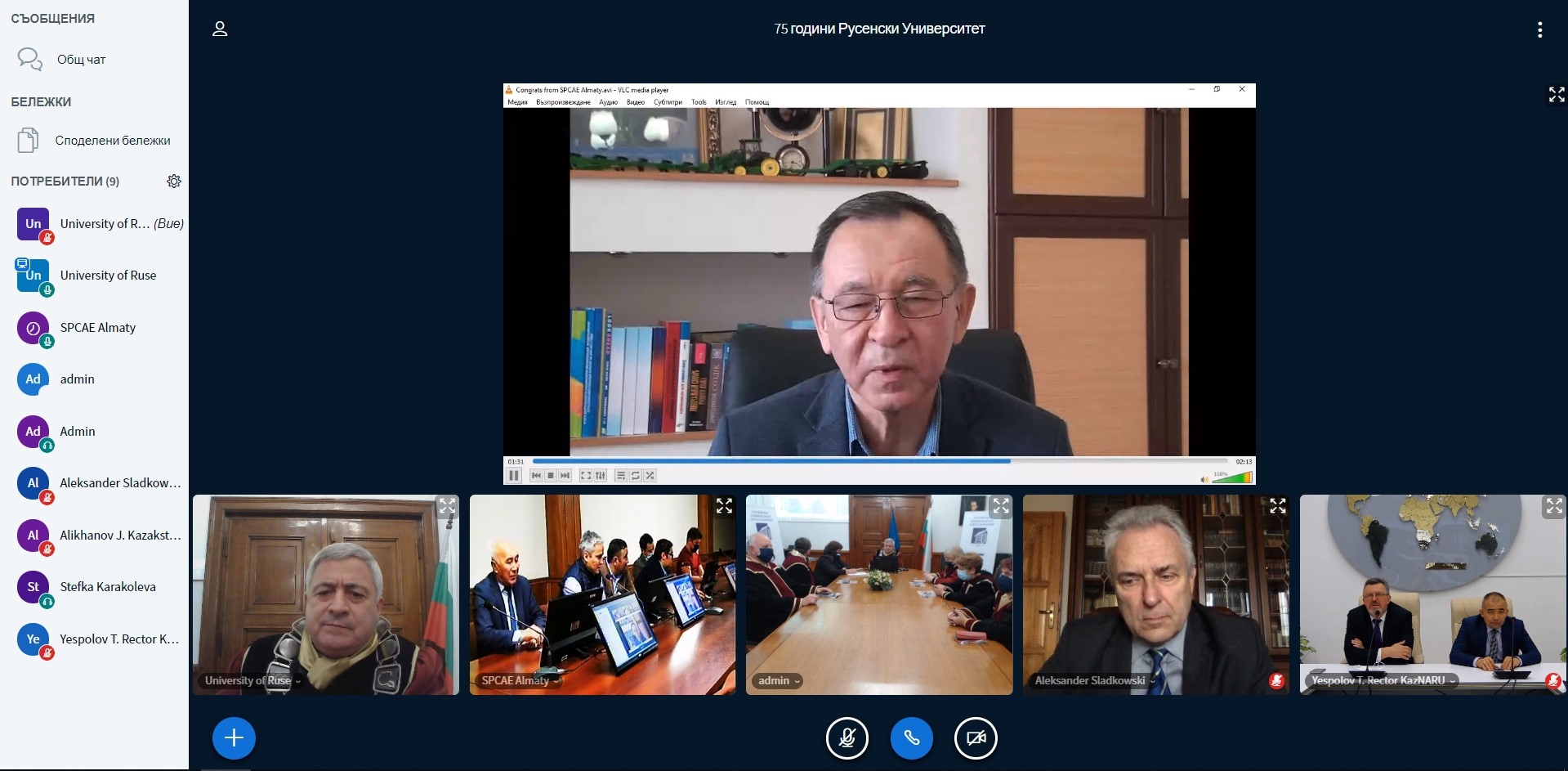Open the Shared Notes icon
The width and height of the screenshot is (1568, 771).
tap(29, 141)
